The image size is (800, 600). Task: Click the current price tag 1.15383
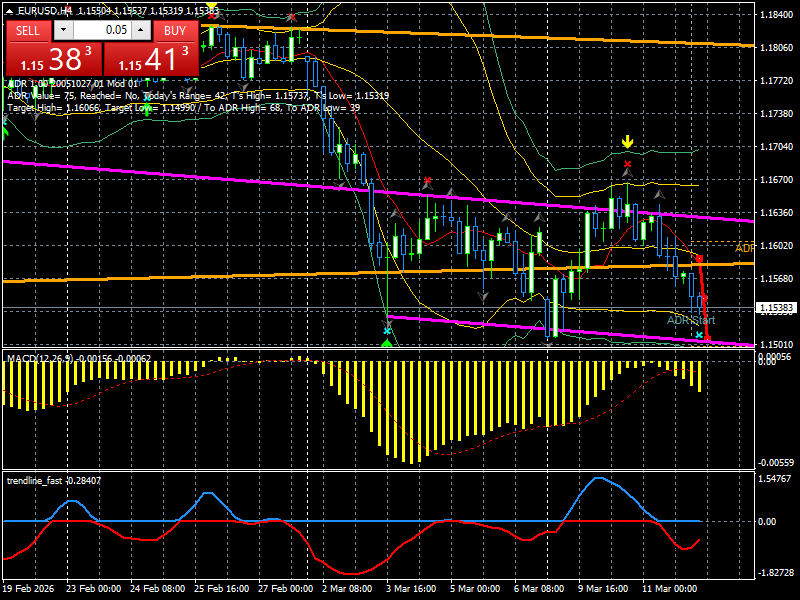click(776, 308)
